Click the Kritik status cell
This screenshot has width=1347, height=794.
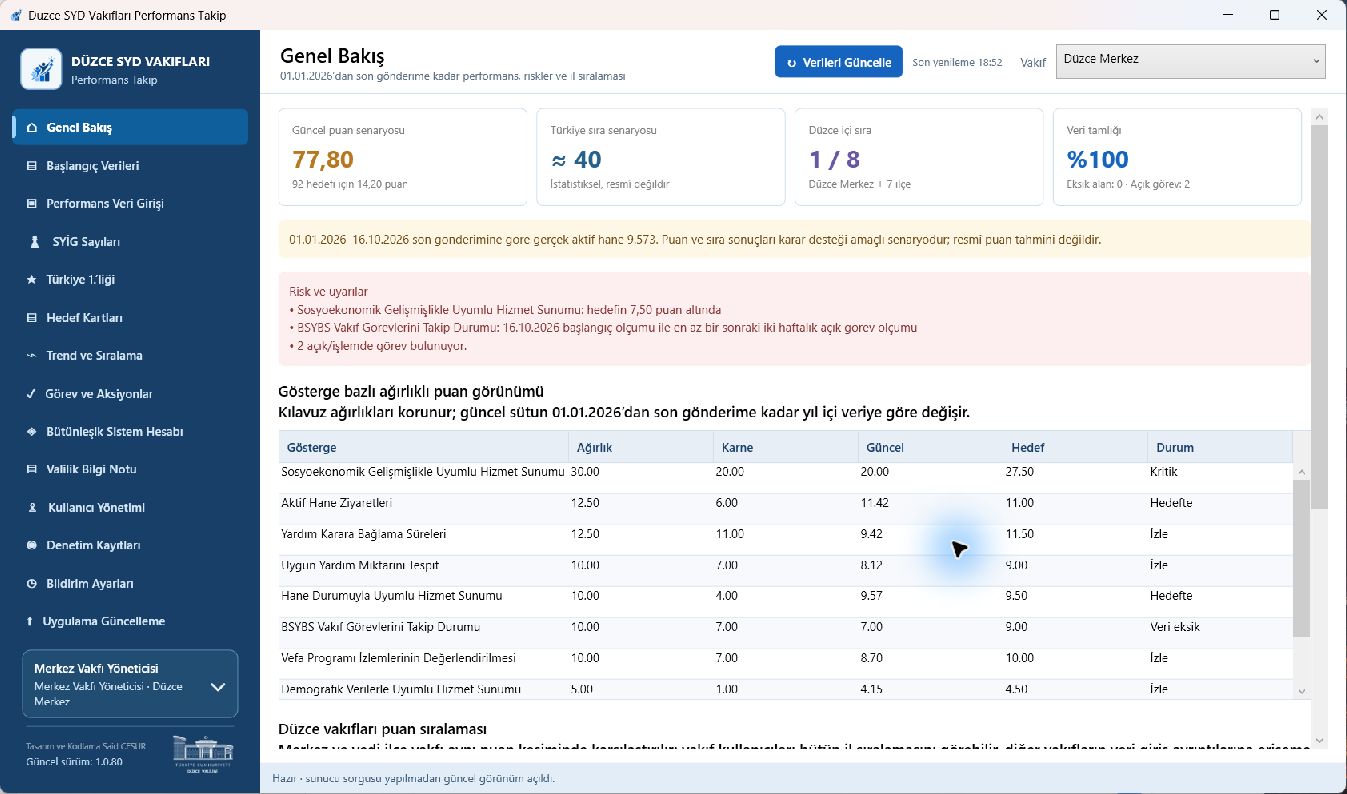click(x=1164, y=472)
